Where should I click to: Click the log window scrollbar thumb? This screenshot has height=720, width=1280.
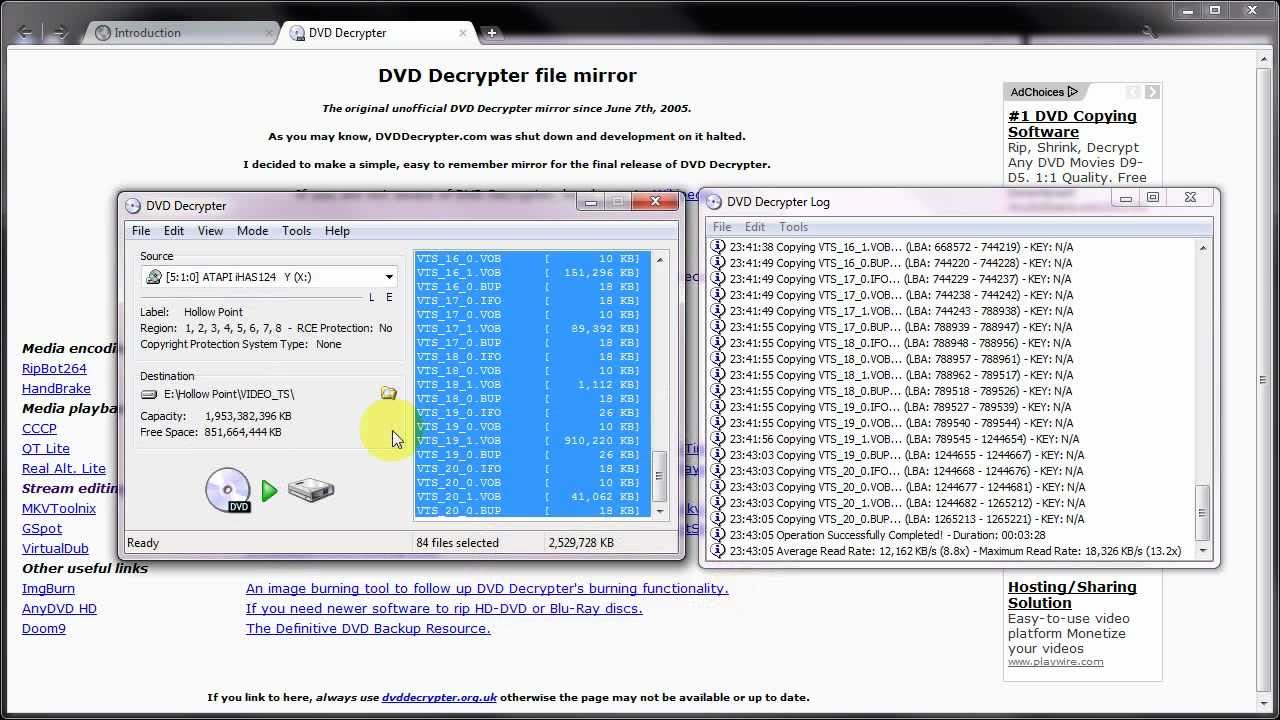tap(1203, 514)
